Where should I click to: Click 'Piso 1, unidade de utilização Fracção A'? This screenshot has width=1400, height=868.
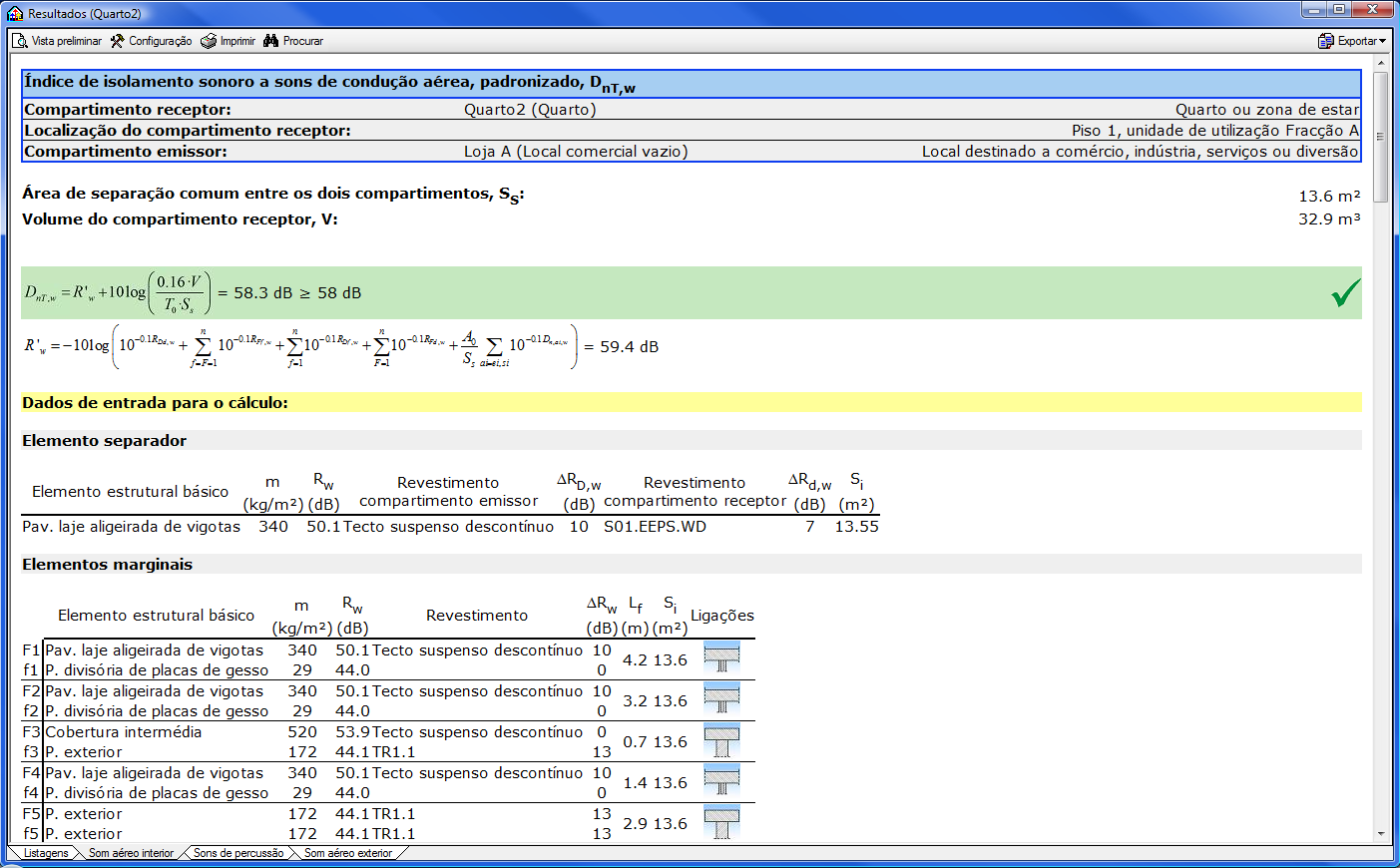[x=1215, y=131]
